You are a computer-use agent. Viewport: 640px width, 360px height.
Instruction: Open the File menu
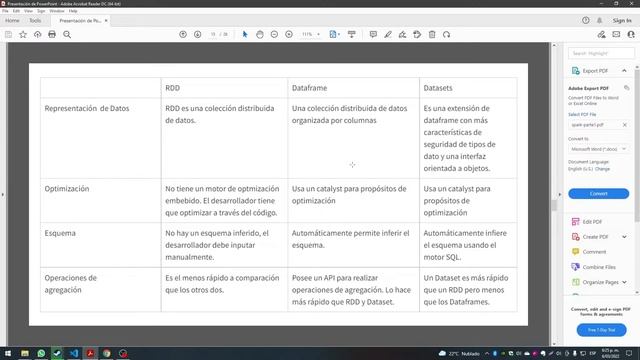[5, 11]
